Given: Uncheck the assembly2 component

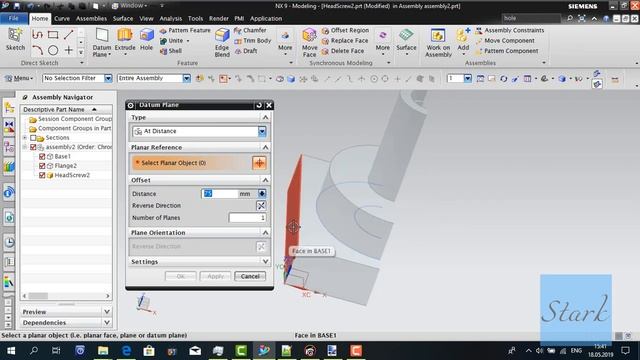Looking at the screenshot, I should click(x=33, y=147).
